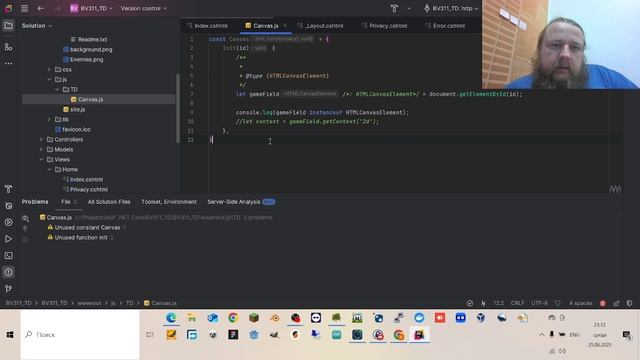Expand the Controllers folder
The image size is (640, 360).
click(41, 140)
